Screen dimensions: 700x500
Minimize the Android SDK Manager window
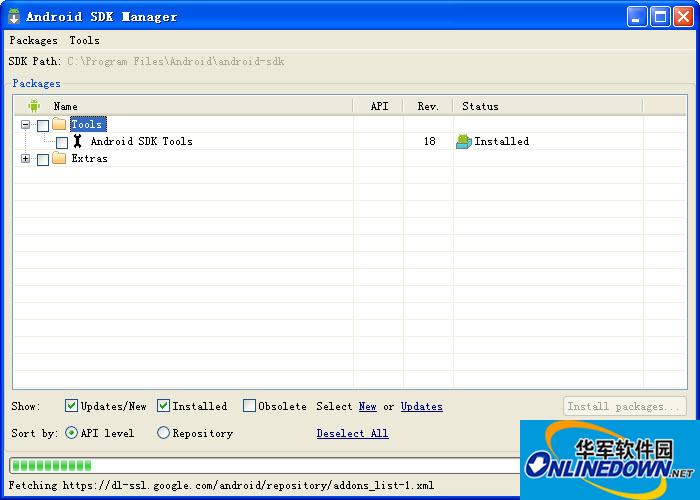[x=636, y=17]
